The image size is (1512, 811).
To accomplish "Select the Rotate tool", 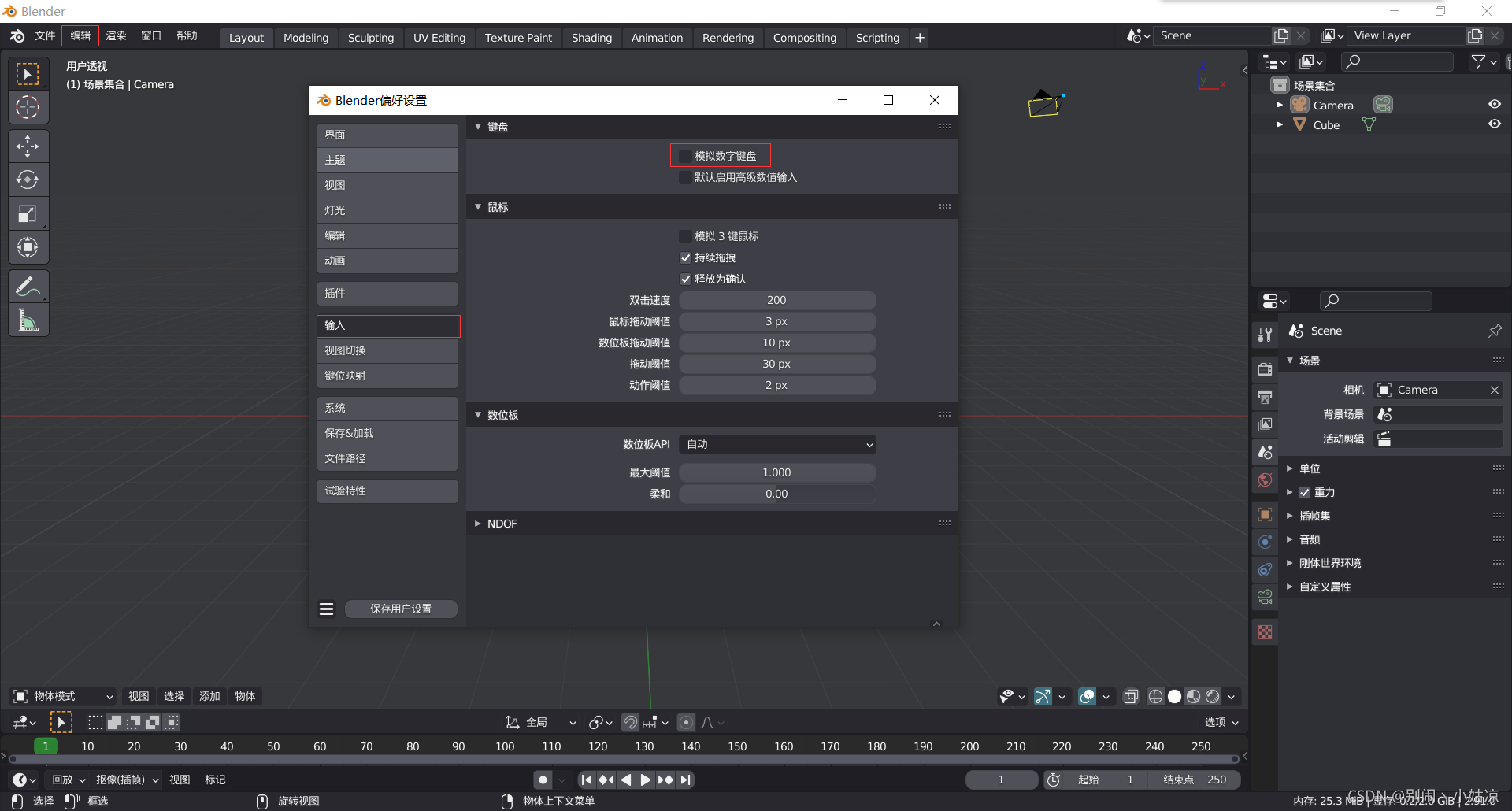I will click(28, 180).
